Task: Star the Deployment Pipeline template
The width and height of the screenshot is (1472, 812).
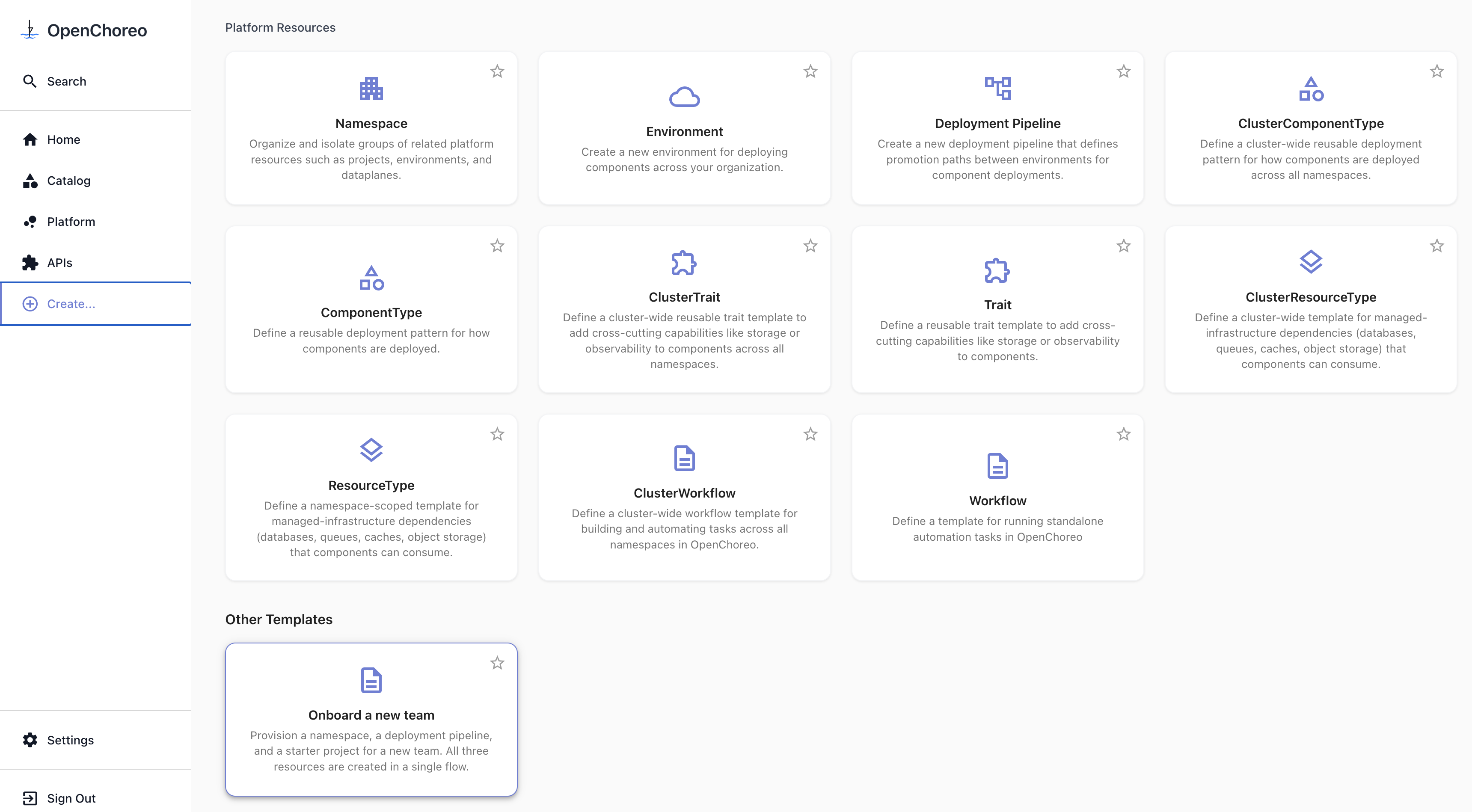Action: point(1123,71)
